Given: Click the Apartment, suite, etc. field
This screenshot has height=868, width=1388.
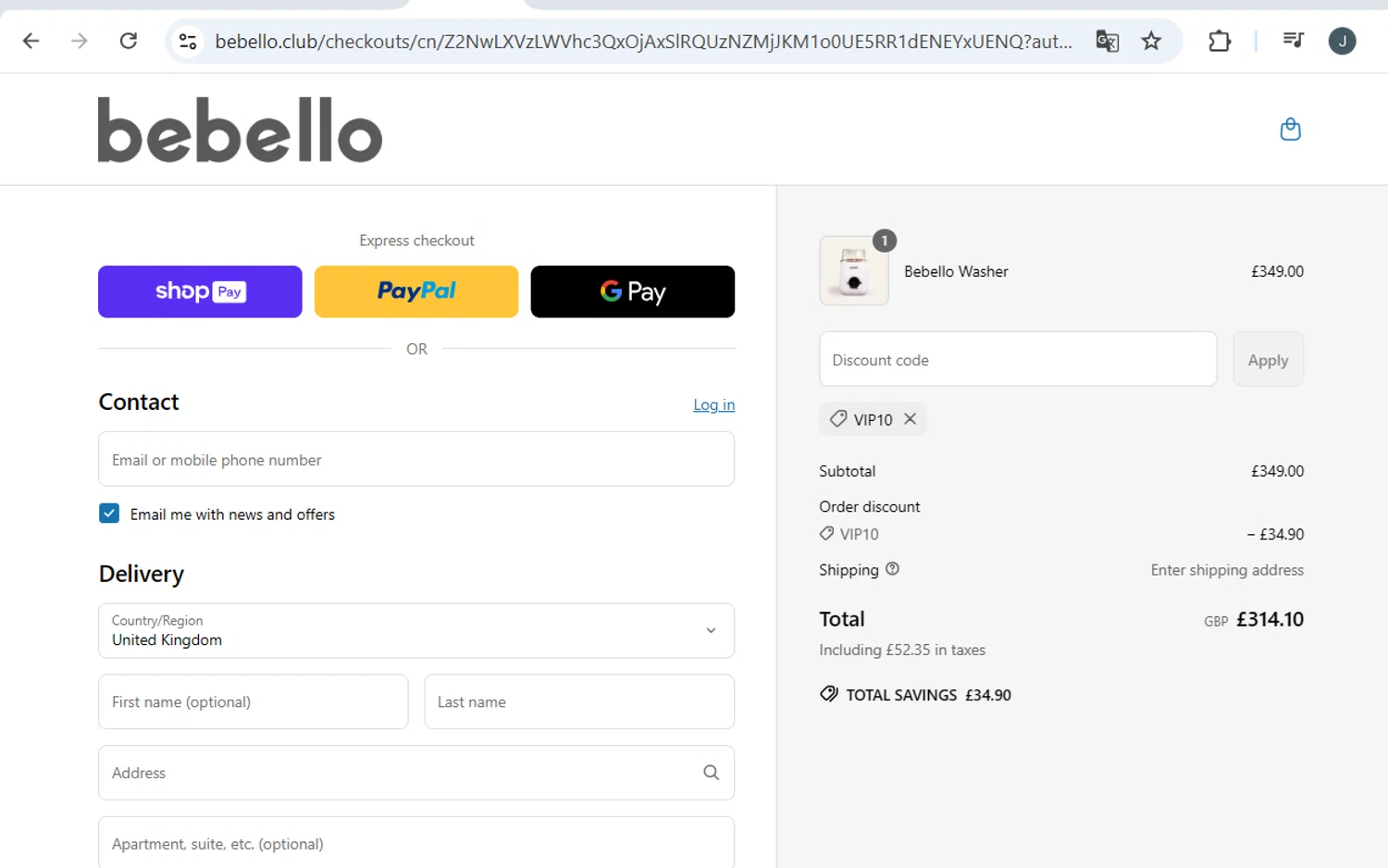Looking at the screenshot, I should 416,842.
